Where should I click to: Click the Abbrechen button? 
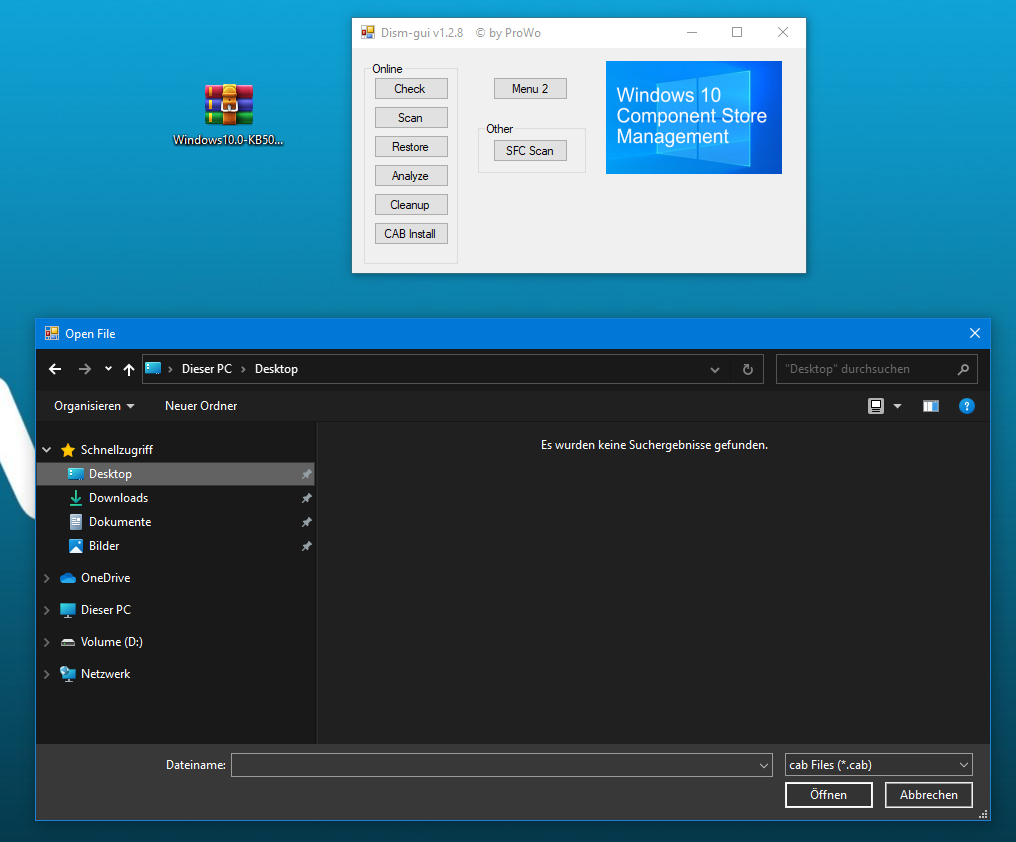[x=929, y=795]
